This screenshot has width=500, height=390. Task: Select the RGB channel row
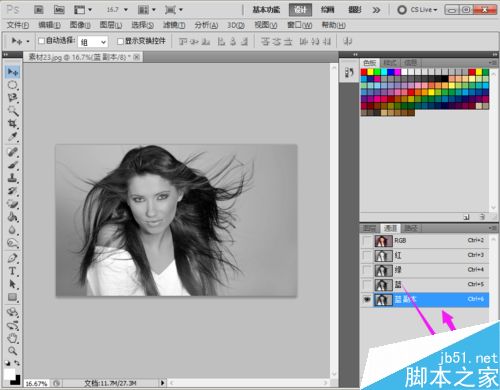[425, 241]
